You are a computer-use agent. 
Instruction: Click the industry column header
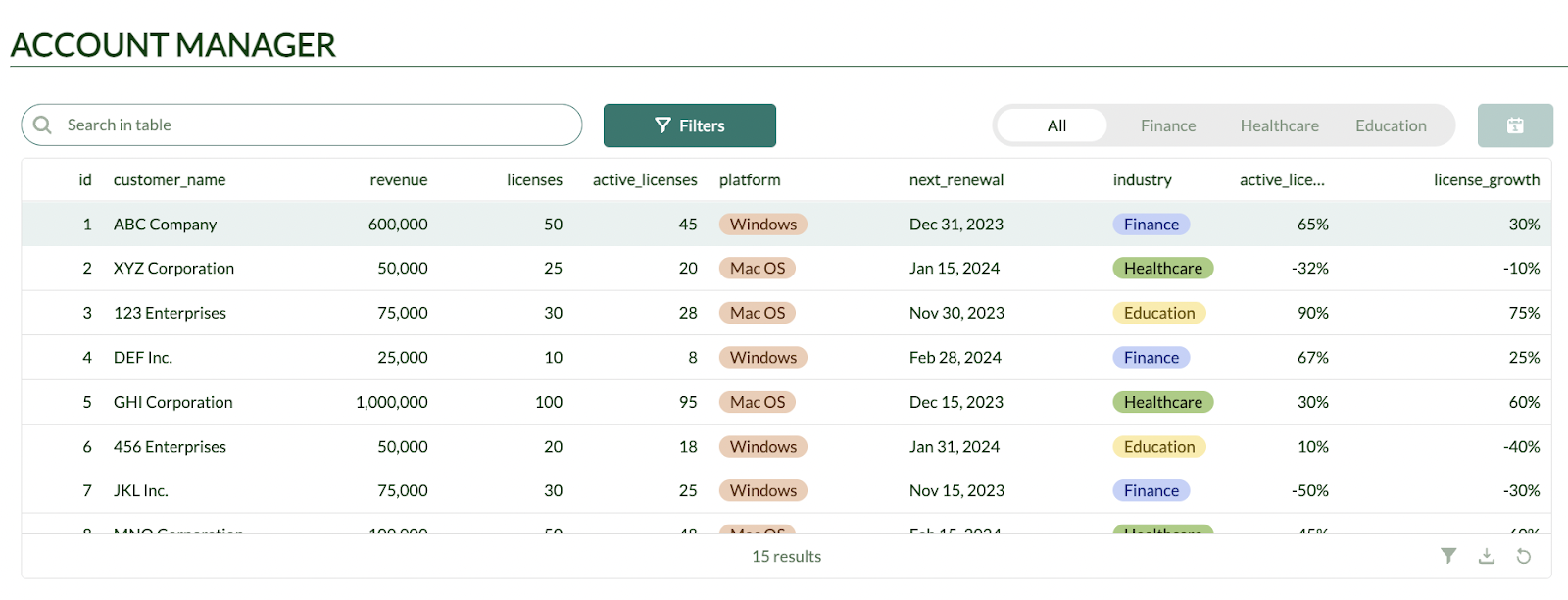click(x=1143, y=179)
